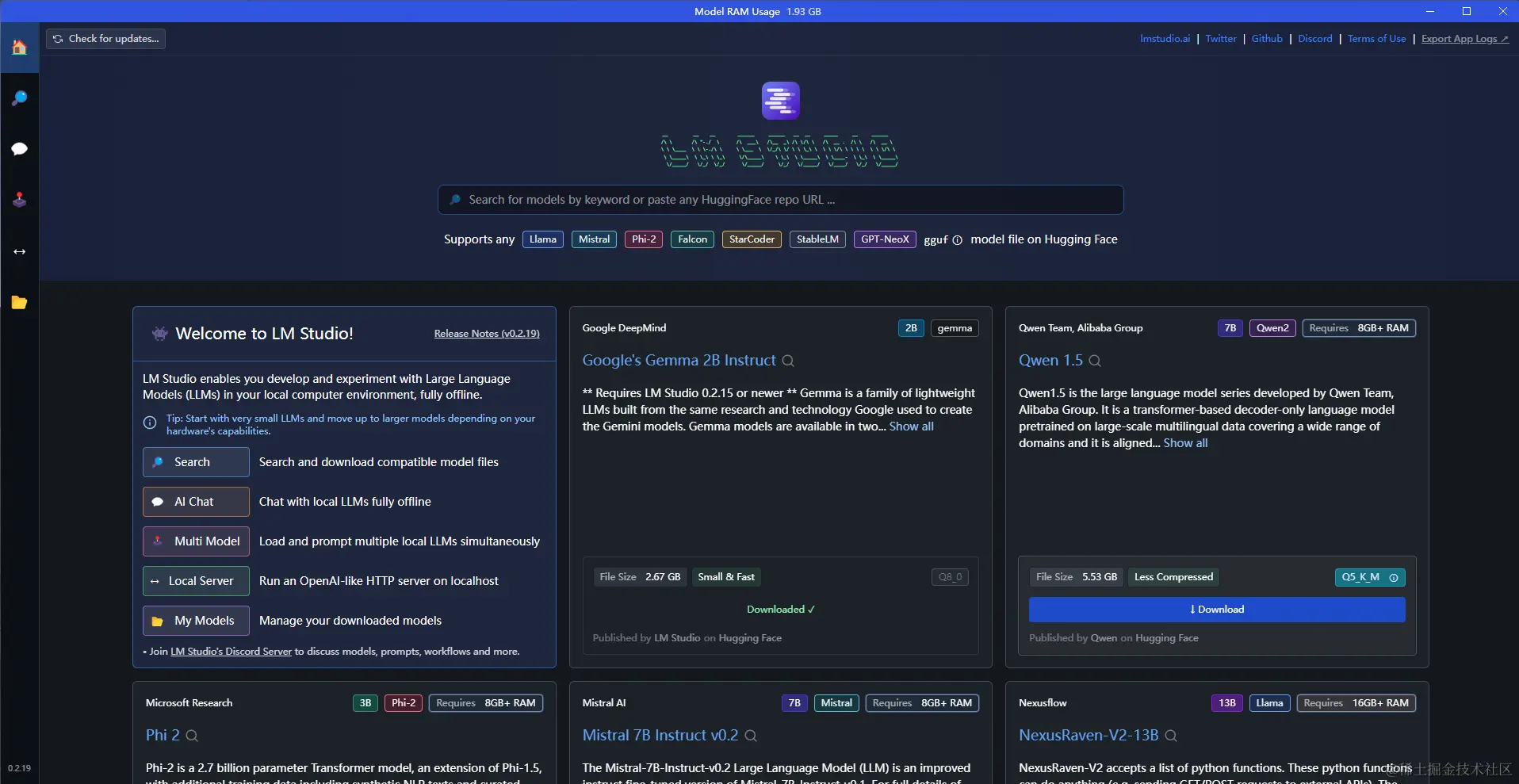Click the gemma tag on Google DeepMind card
Image resolution: width=1519 pixels, height=784 pixels.
[x=955, y=328]
